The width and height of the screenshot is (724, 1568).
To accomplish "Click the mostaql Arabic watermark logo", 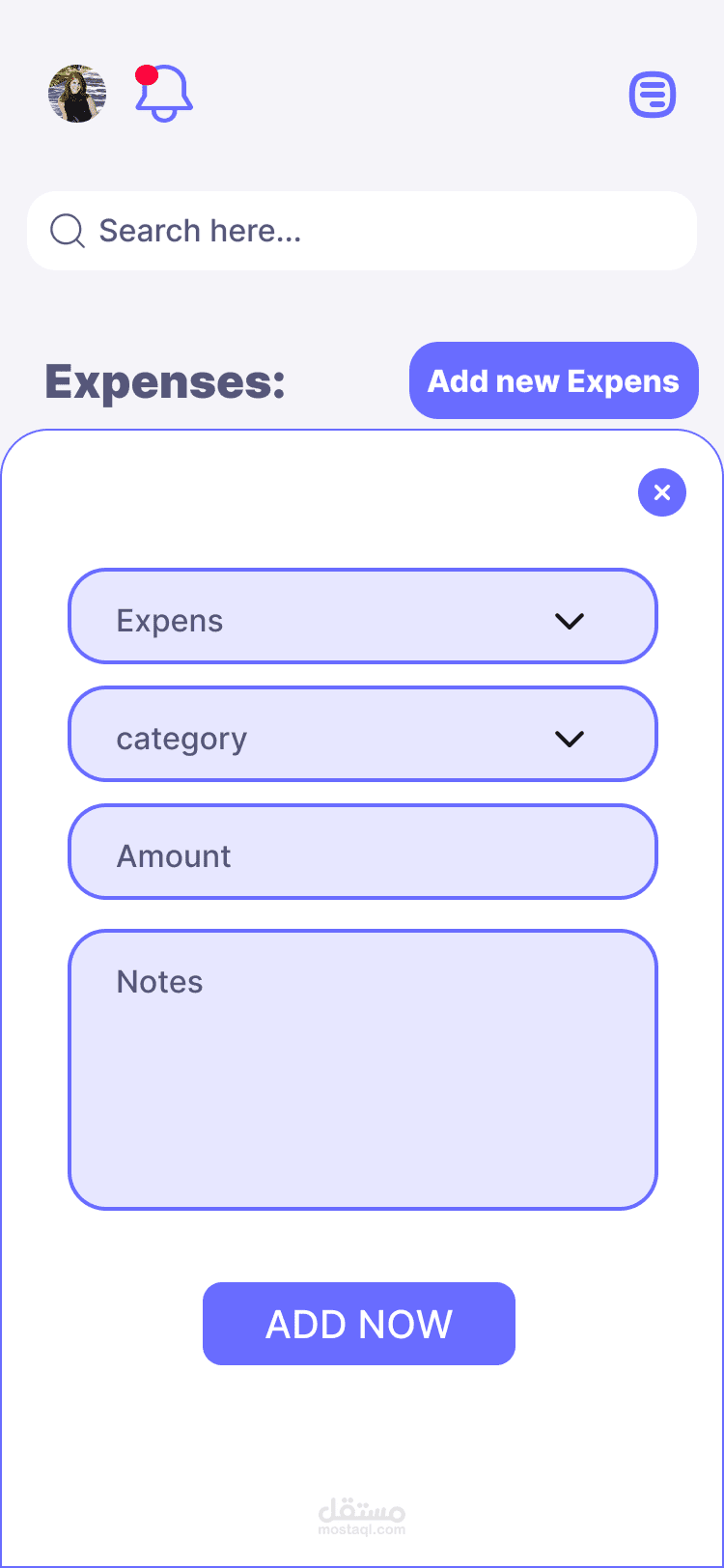I will pos(362,1508).
